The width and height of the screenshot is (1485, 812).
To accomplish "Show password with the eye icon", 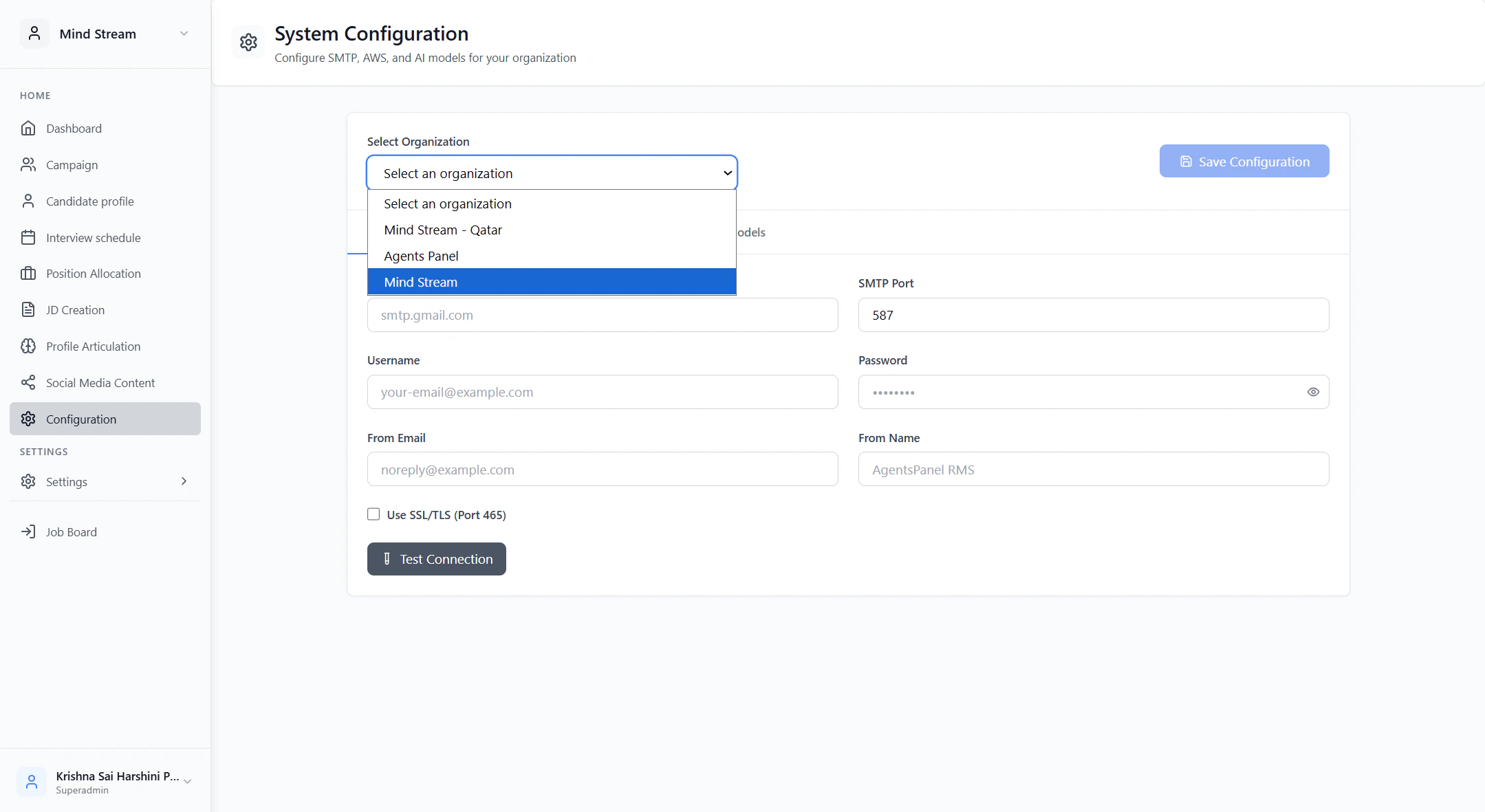I will click(1312, 392).
